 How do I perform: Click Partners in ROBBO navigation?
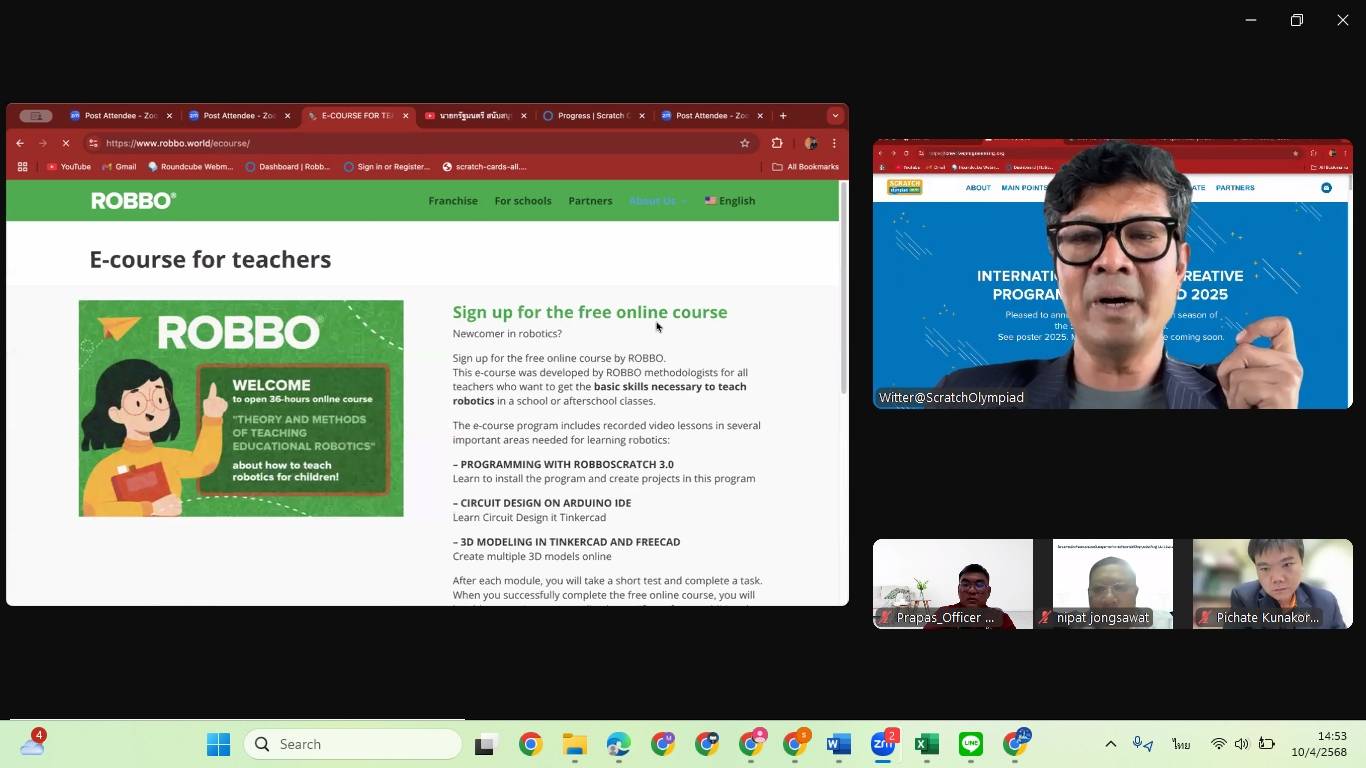point(590,201)
